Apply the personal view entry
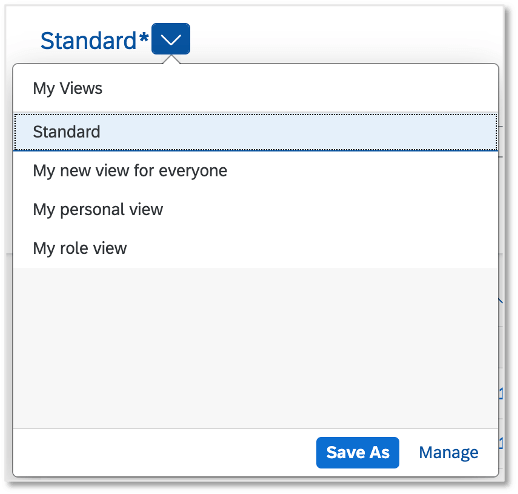Screen dimensions: 518x494 (256, 210)
